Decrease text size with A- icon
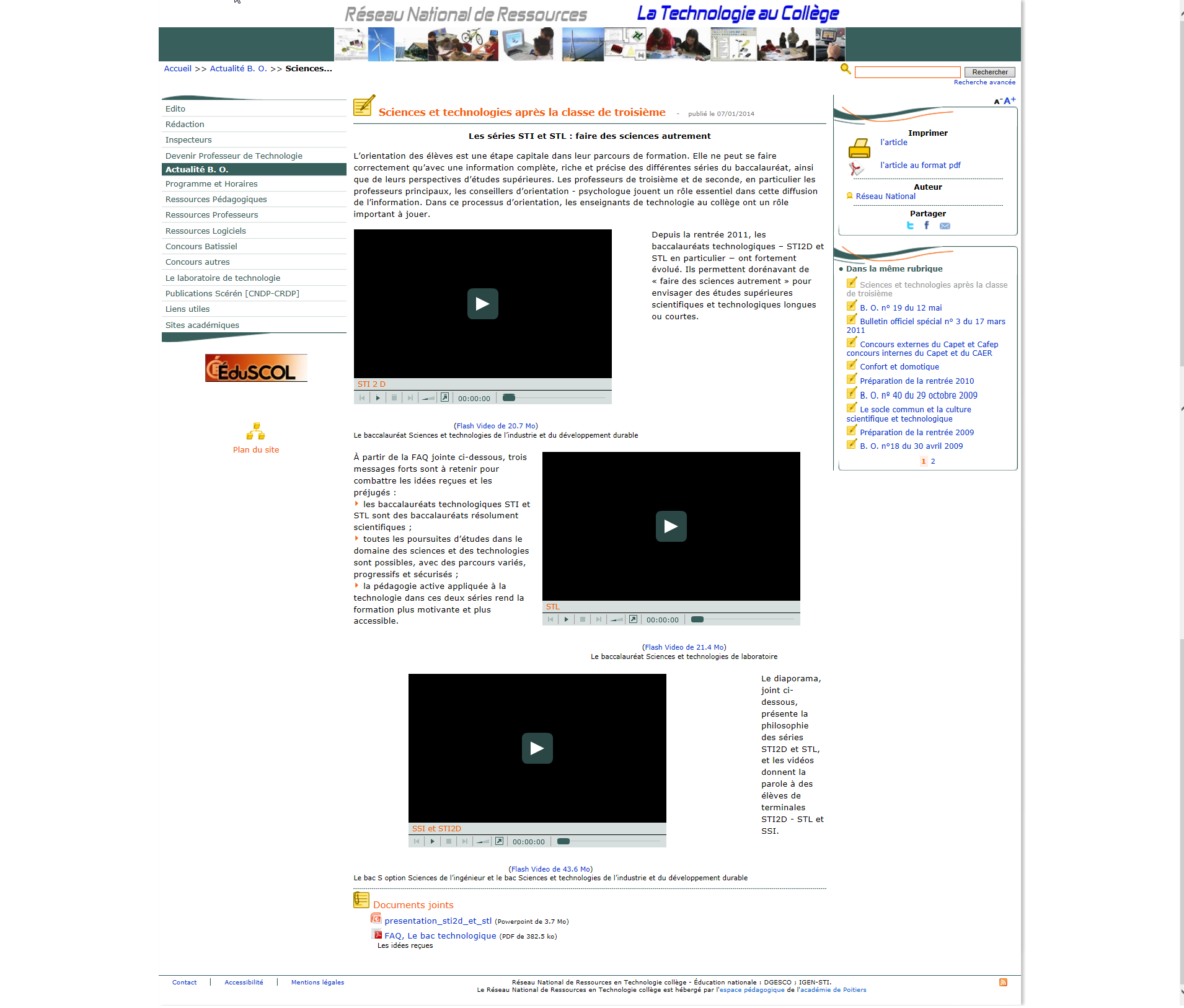Image resolution: width=1184 pixels, height=1008 pixels. 998,101
